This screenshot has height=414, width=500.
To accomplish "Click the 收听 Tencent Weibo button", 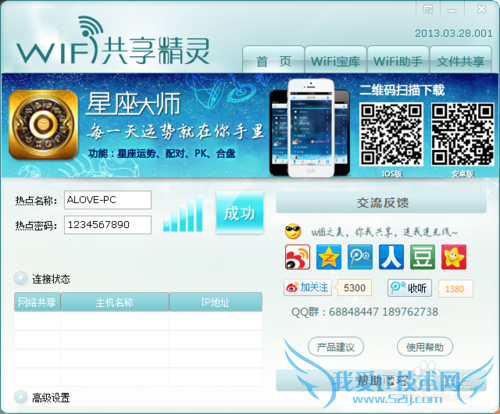I will [x=410, y=288].
